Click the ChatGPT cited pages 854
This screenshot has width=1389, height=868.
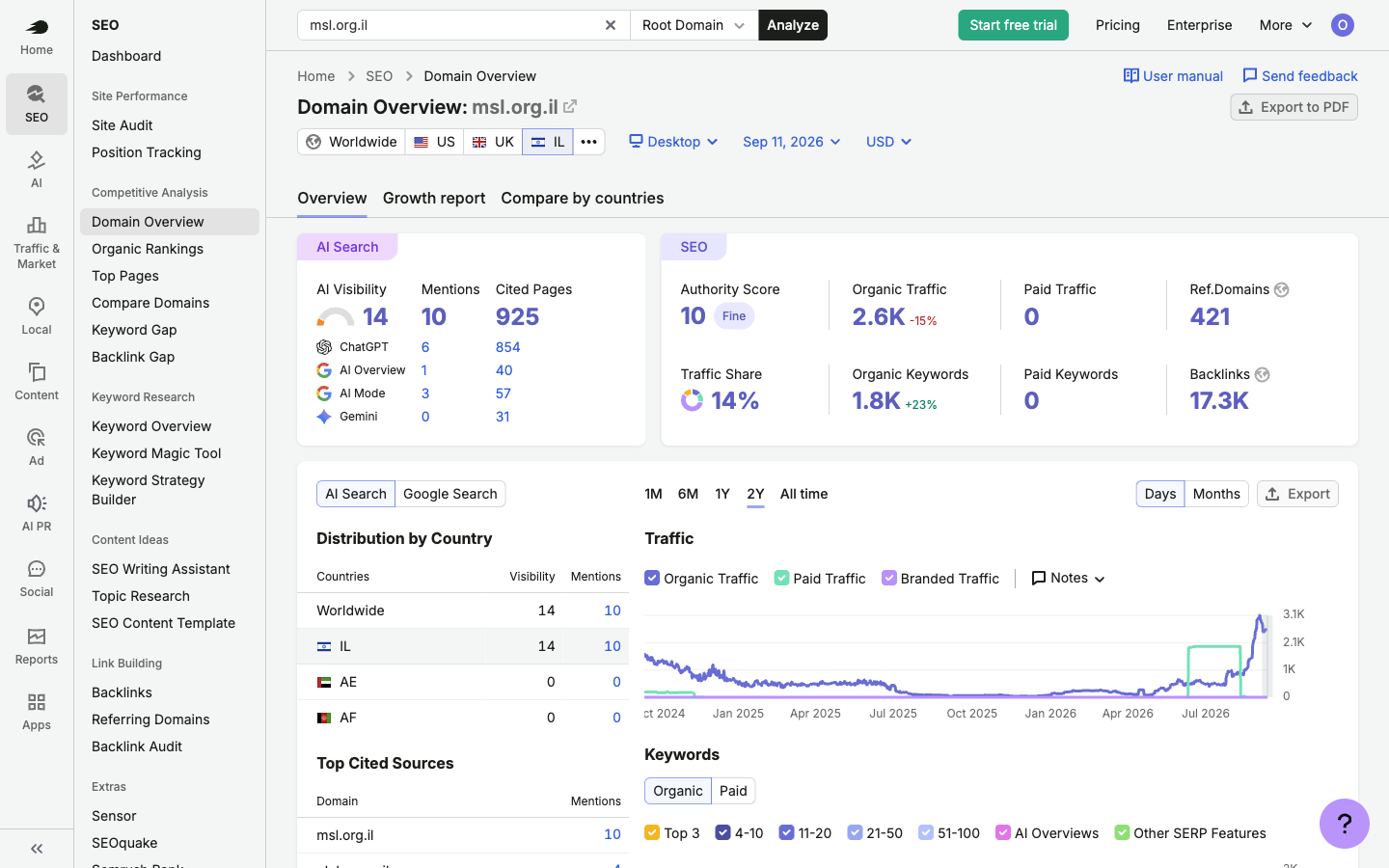point(507,347)
